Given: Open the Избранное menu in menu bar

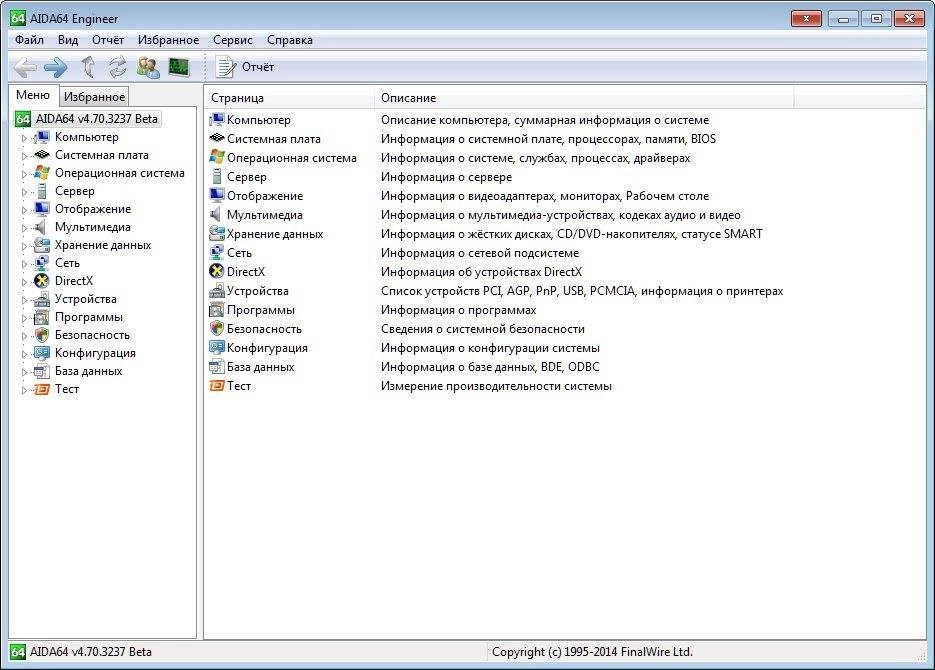Looking at the screenshot, I should [168, 40].
